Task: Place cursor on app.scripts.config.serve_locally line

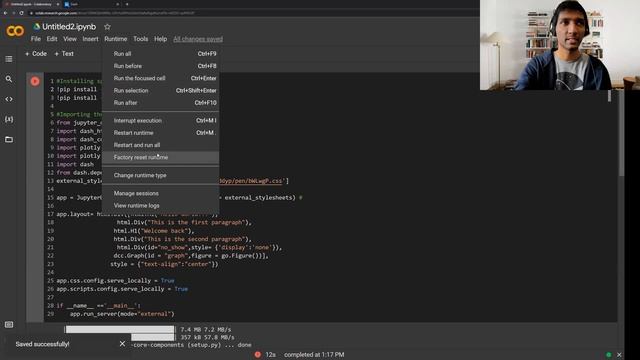Action: [122, 289]
